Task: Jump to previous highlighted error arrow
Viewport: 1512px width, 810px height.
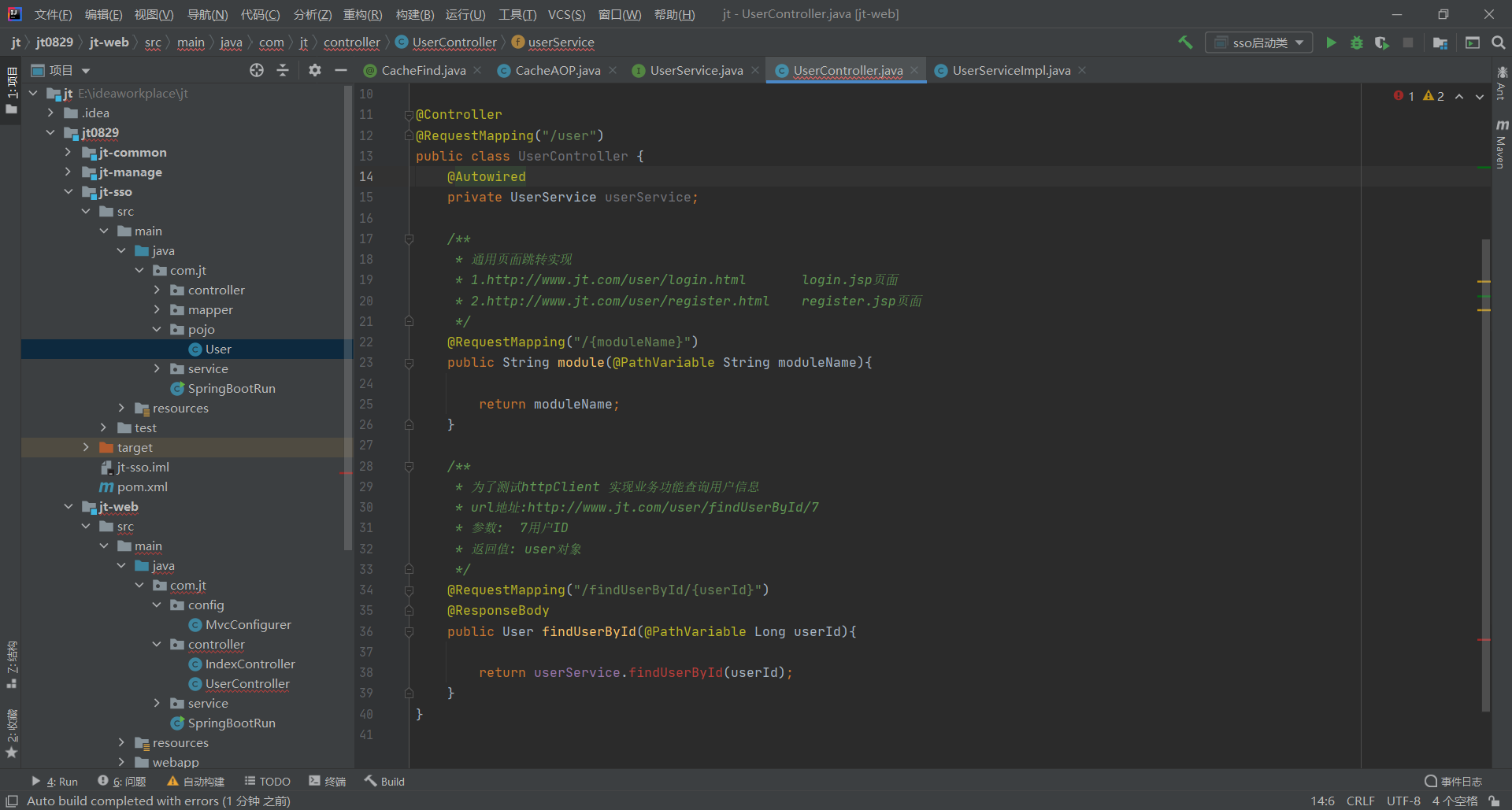Action: pos(1459,96)
